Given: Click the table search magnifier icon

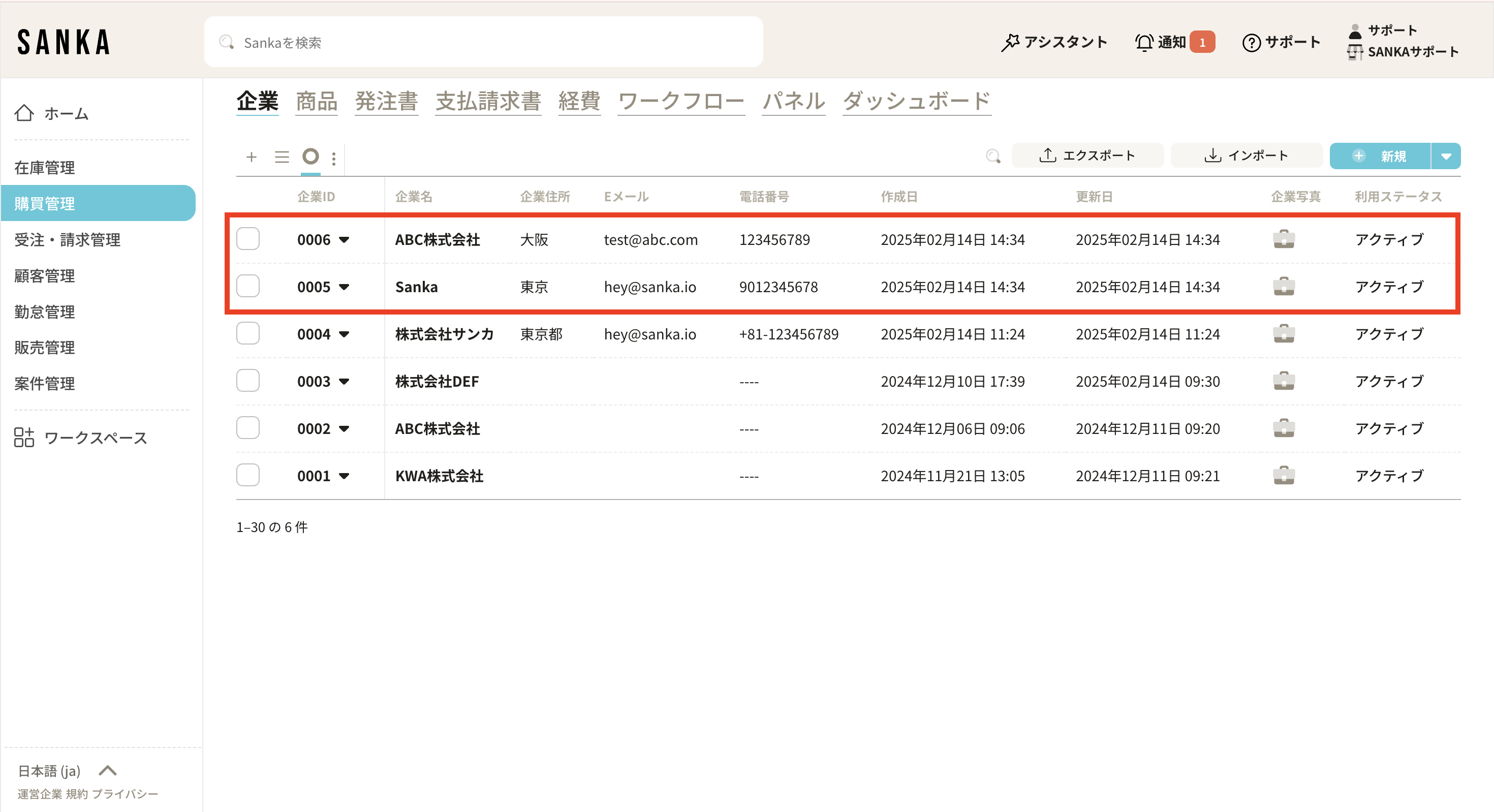Looking at the screenshot, I should [993, 155].
